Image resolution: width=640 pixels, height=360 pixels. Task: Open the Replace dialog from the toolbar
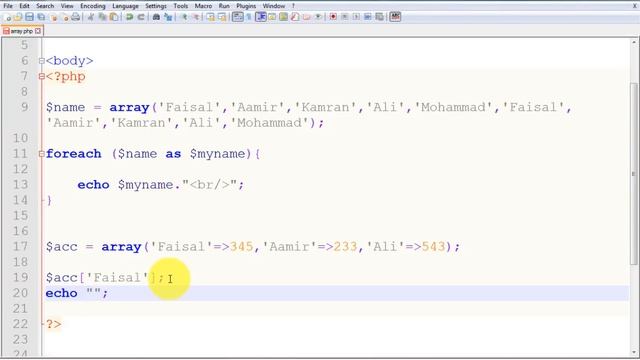[168, 17]
